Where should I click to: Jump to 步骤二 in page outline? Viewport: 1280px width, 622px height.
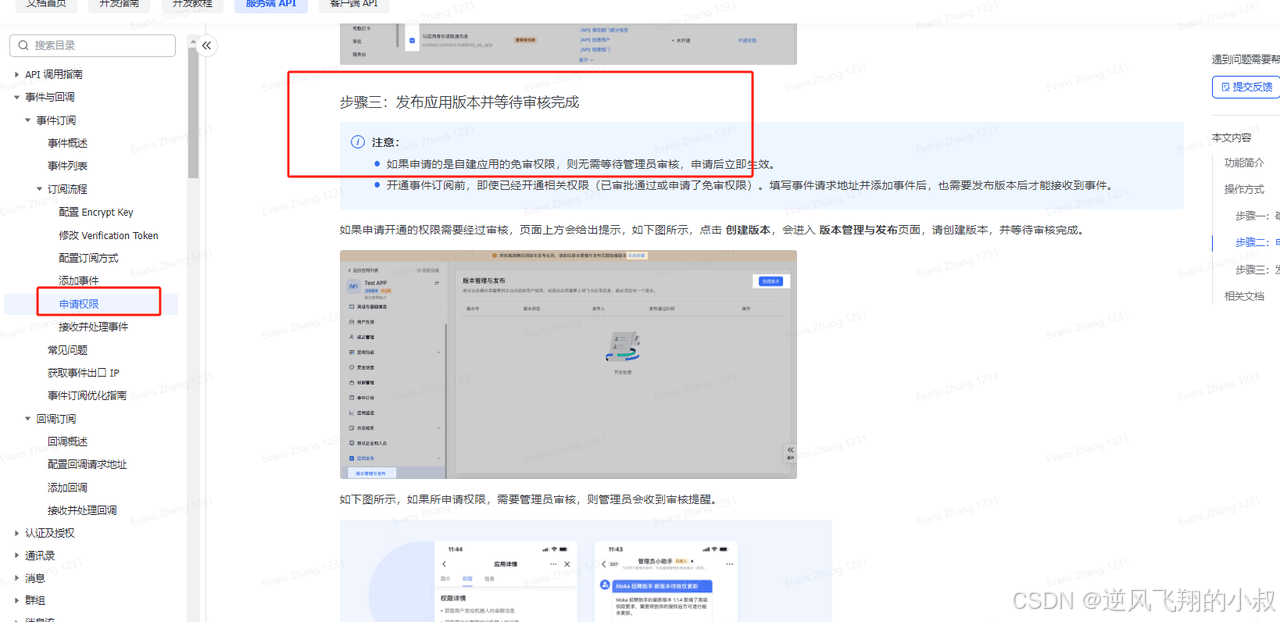point(1257,243)
